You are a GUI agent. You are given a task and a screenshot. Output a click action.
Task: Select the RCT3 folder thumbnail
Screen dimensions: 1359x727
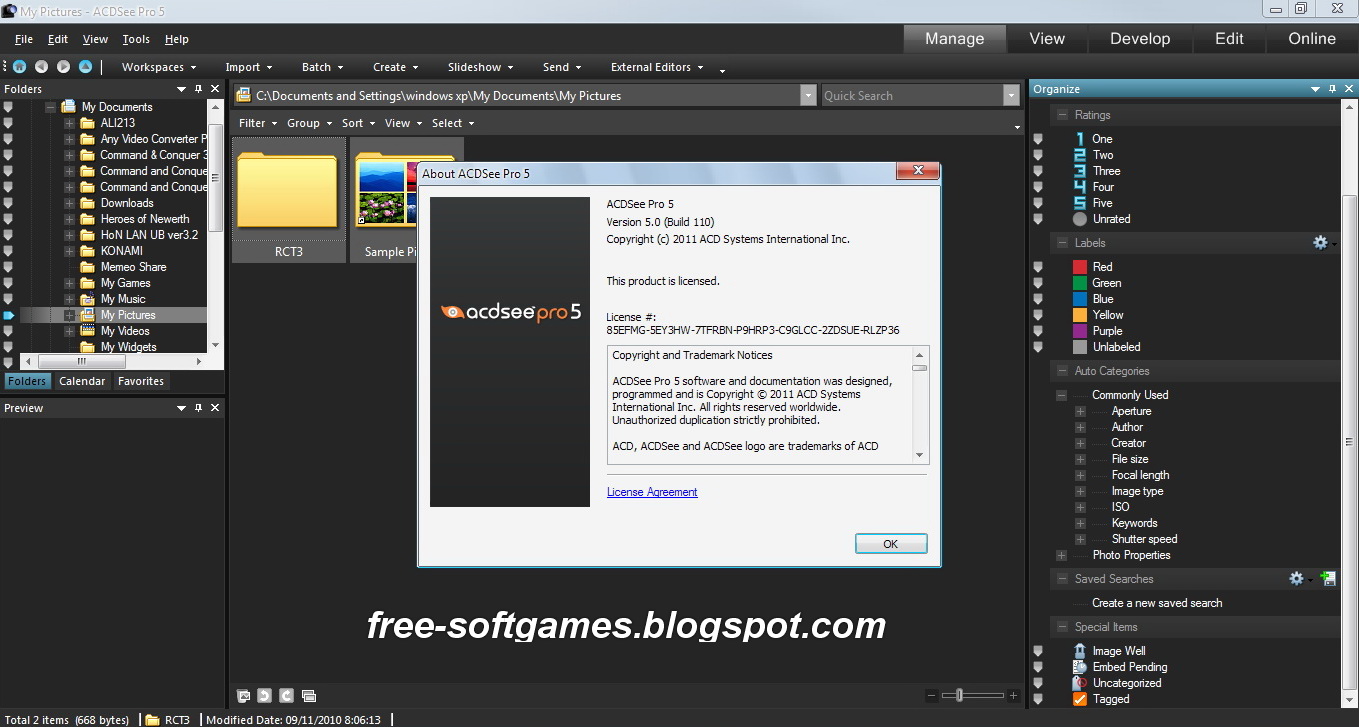289,200
